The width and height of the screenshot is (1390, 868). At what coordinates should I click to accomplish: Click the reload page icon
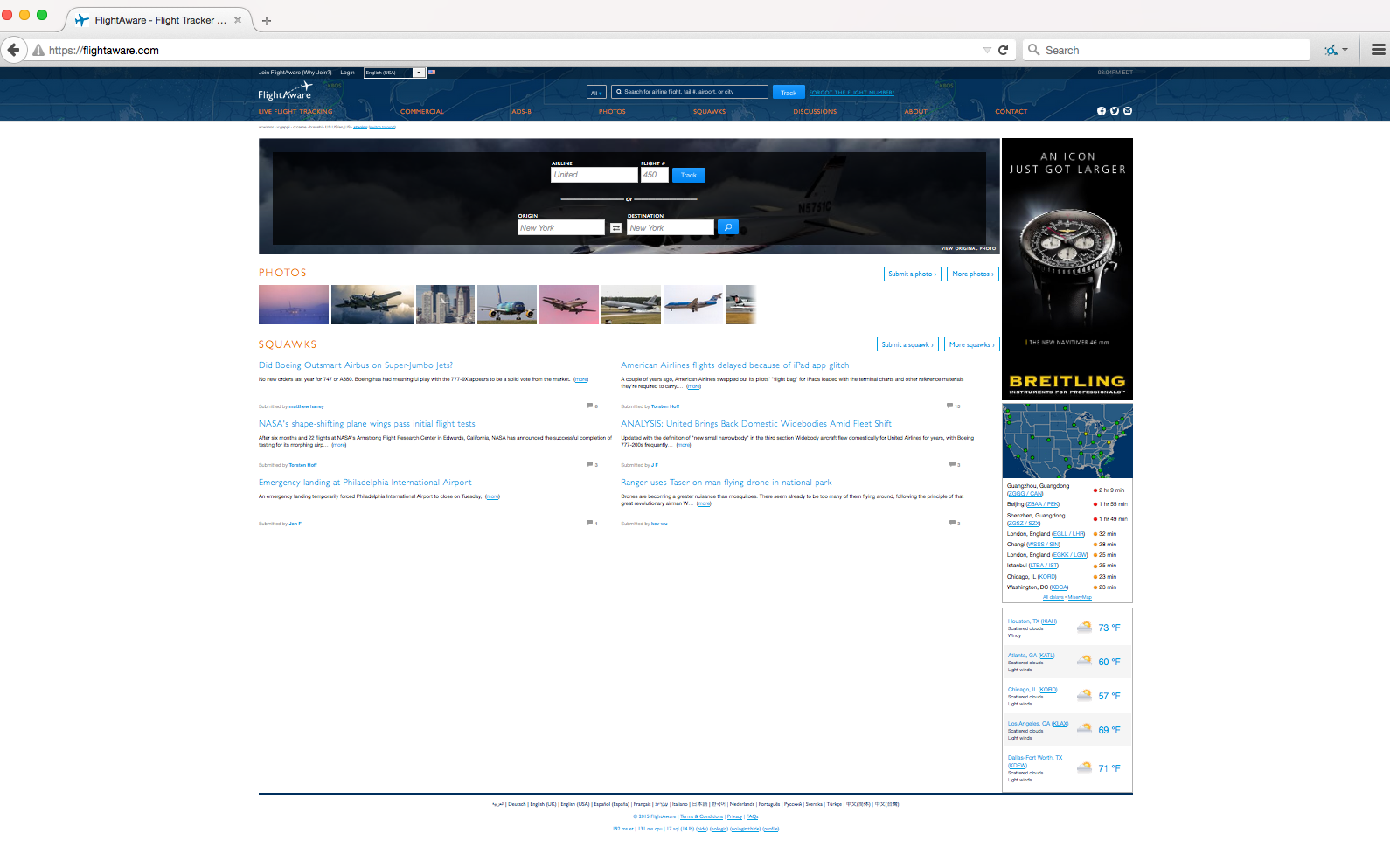(1003, 50)
